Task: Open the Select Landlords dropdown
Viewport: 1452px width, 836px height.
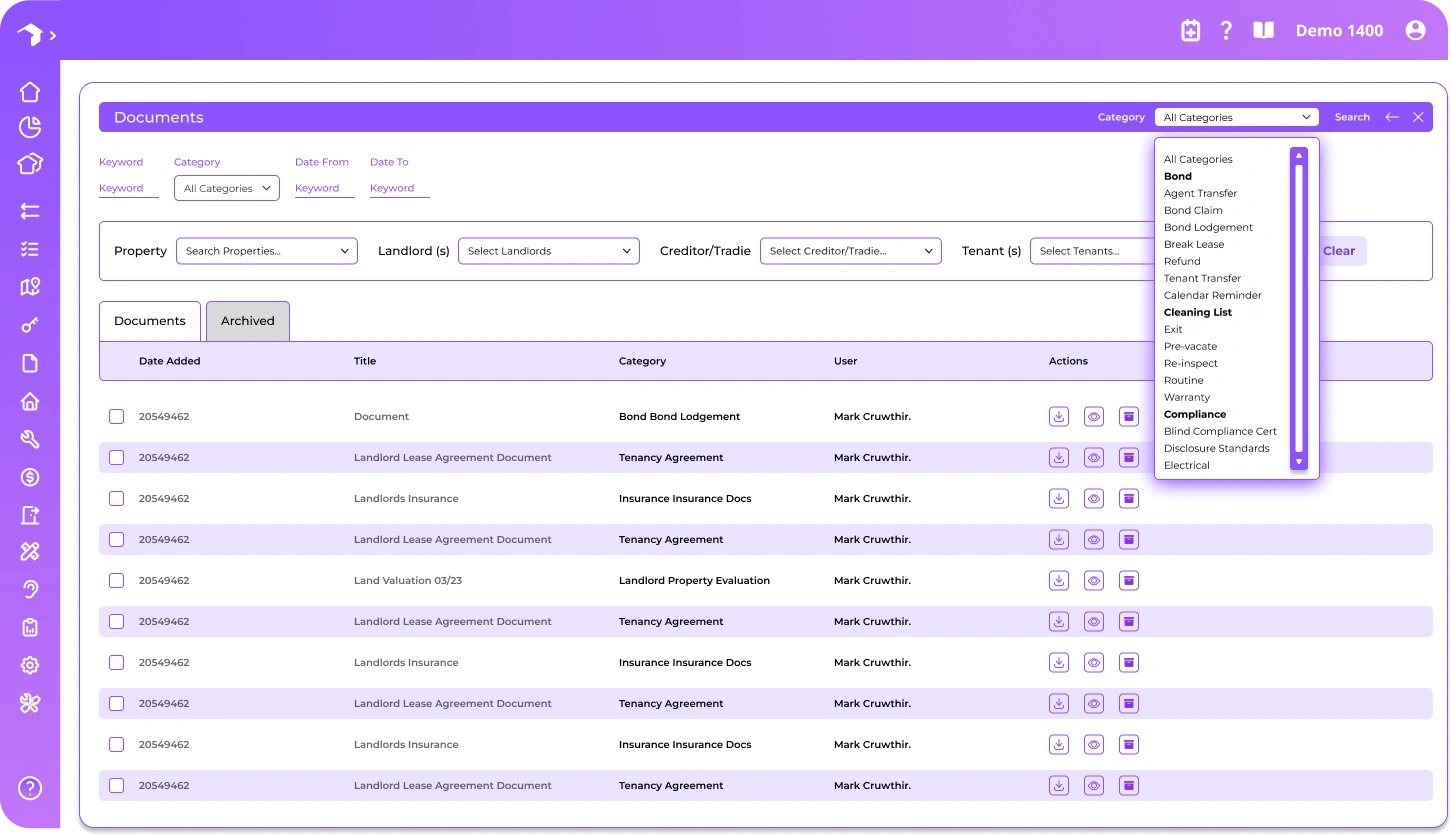Action: pos(548,251)
